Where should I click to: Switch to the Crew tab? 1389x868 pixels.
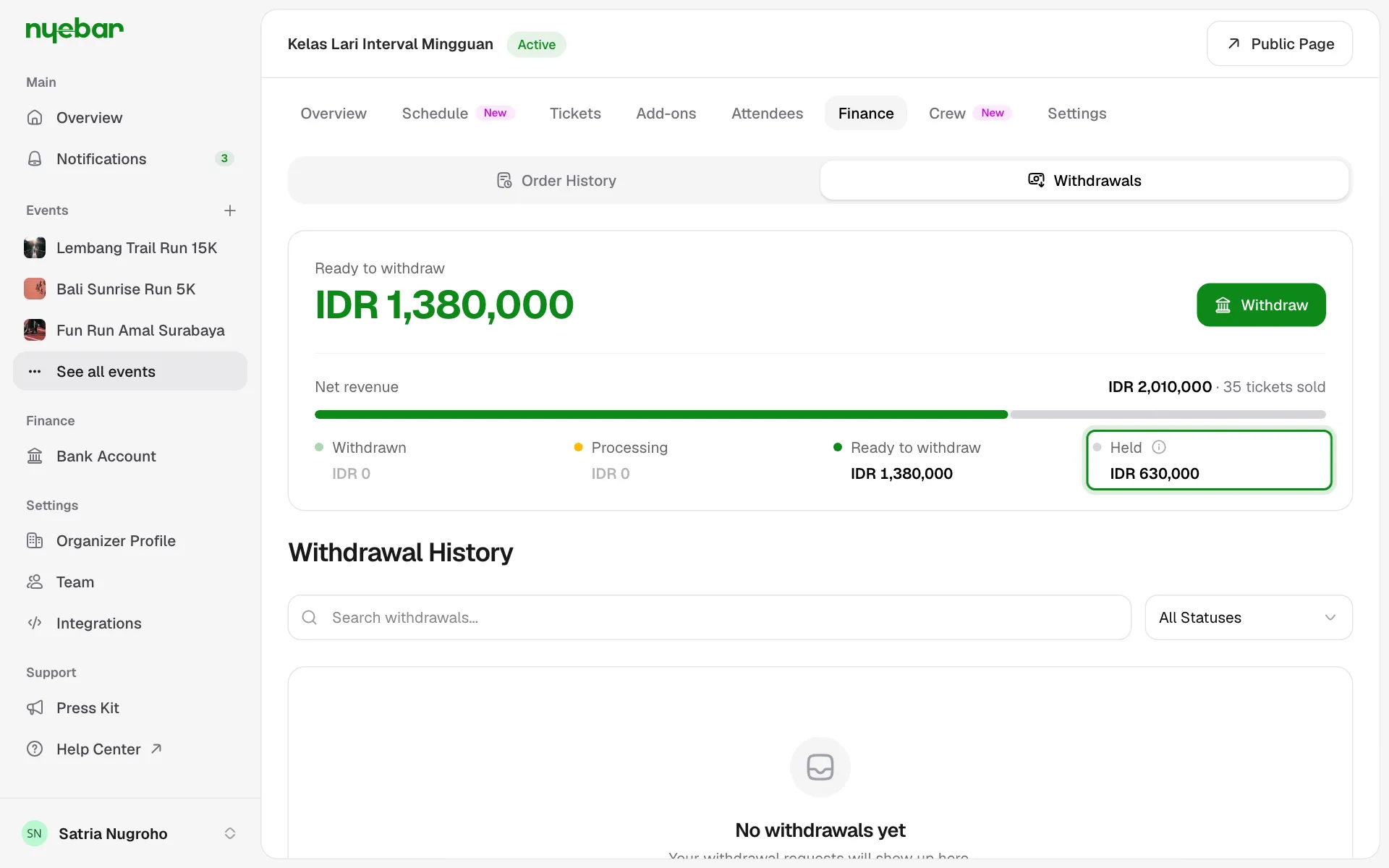click(970, 114)
